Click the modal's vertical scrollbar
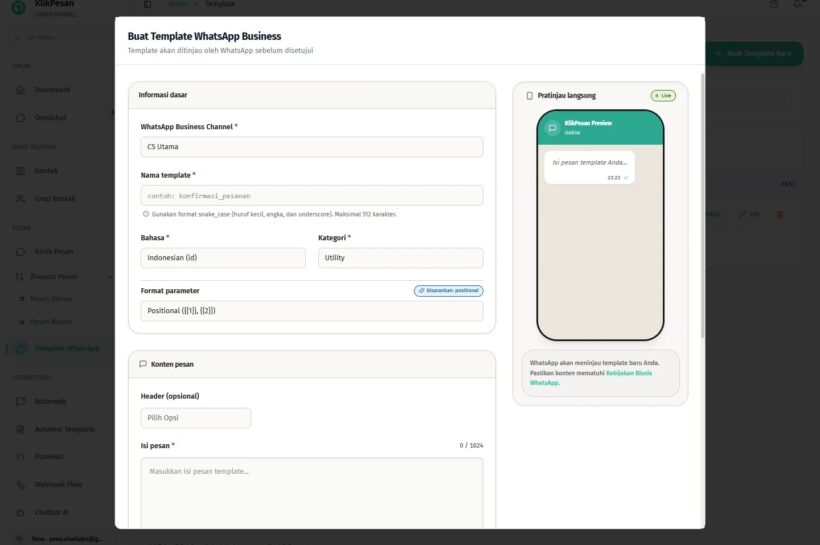 click(x=702, y=200)
